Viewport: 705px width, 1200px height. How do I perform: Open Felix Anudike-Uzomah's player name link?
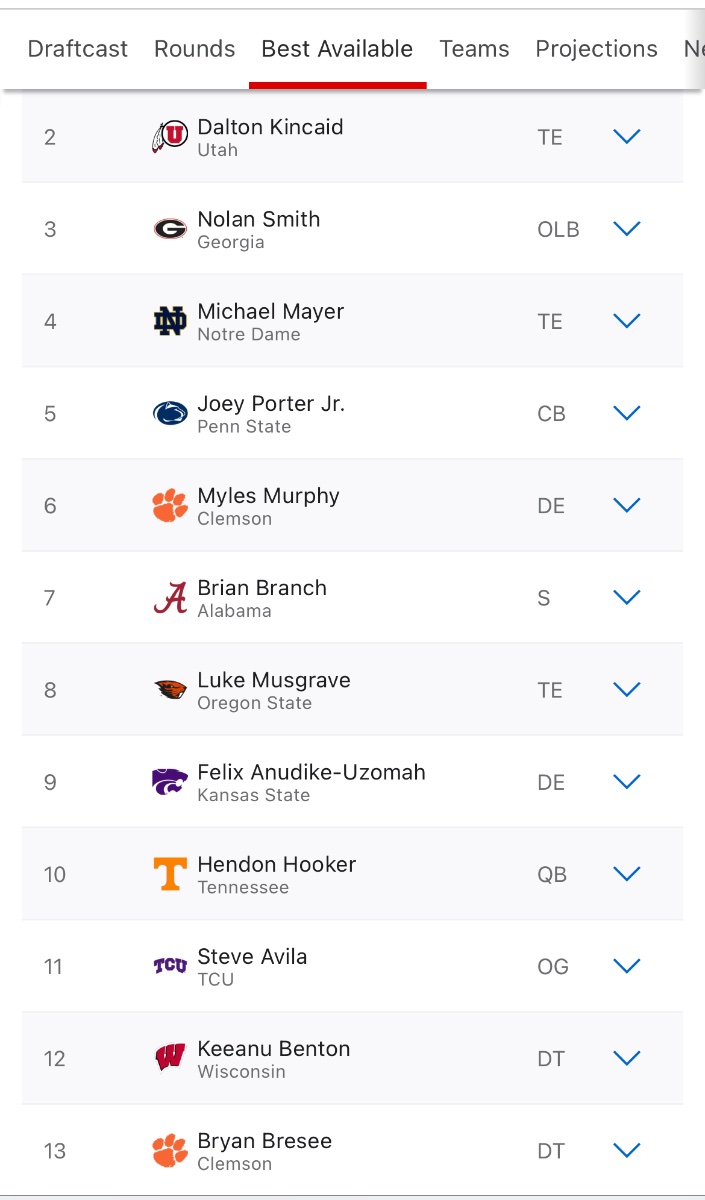tap(311, 773)
